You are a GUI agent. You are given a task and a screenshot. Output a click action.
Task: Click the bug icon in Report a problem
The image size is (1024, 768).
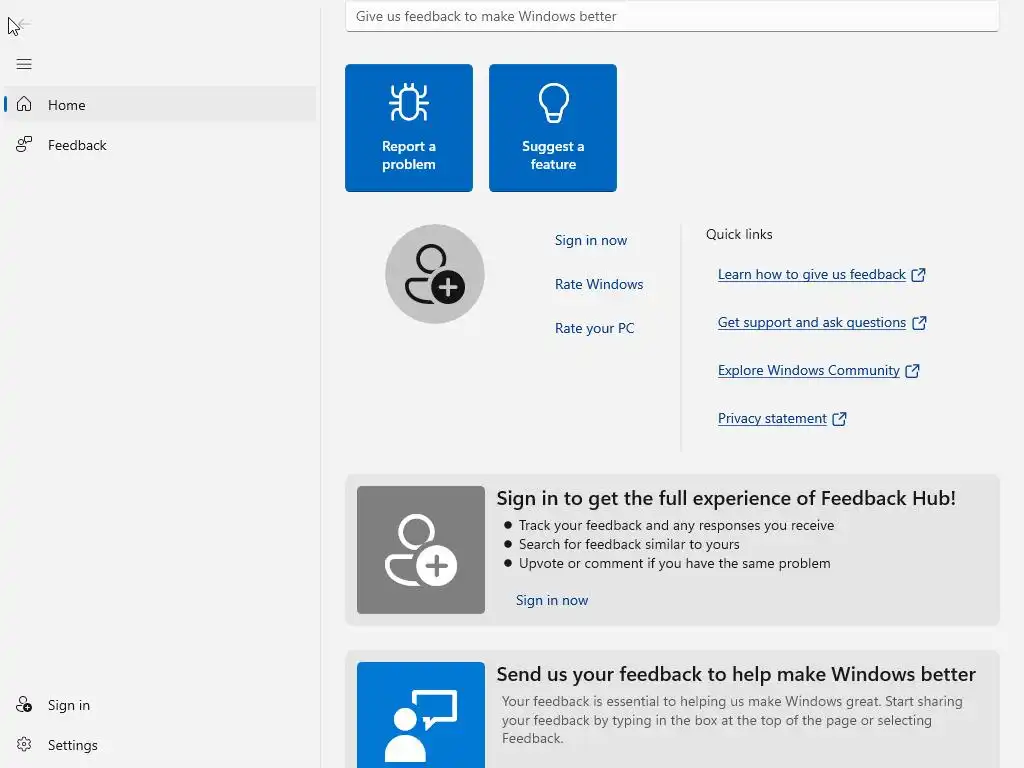[409, 103]
